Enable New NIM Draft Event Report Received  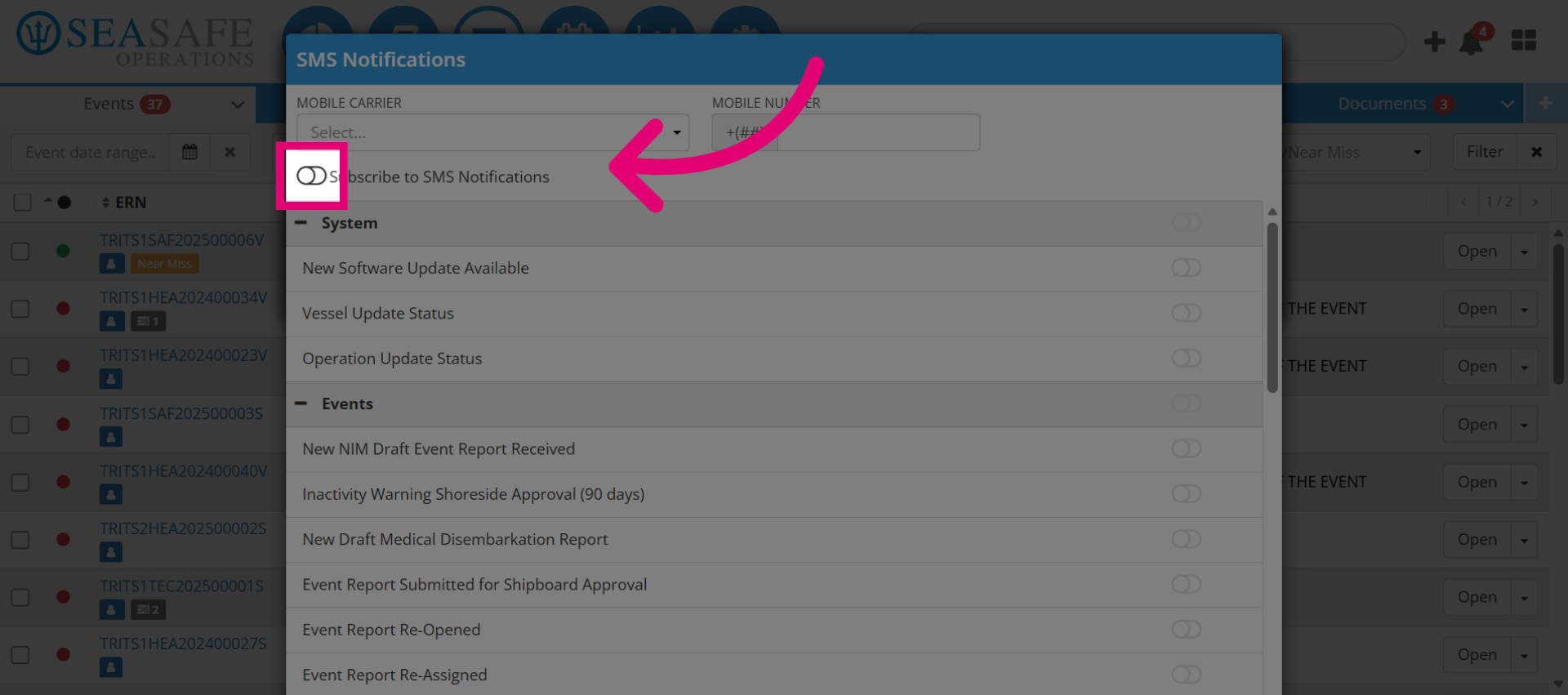point(1186,448)
